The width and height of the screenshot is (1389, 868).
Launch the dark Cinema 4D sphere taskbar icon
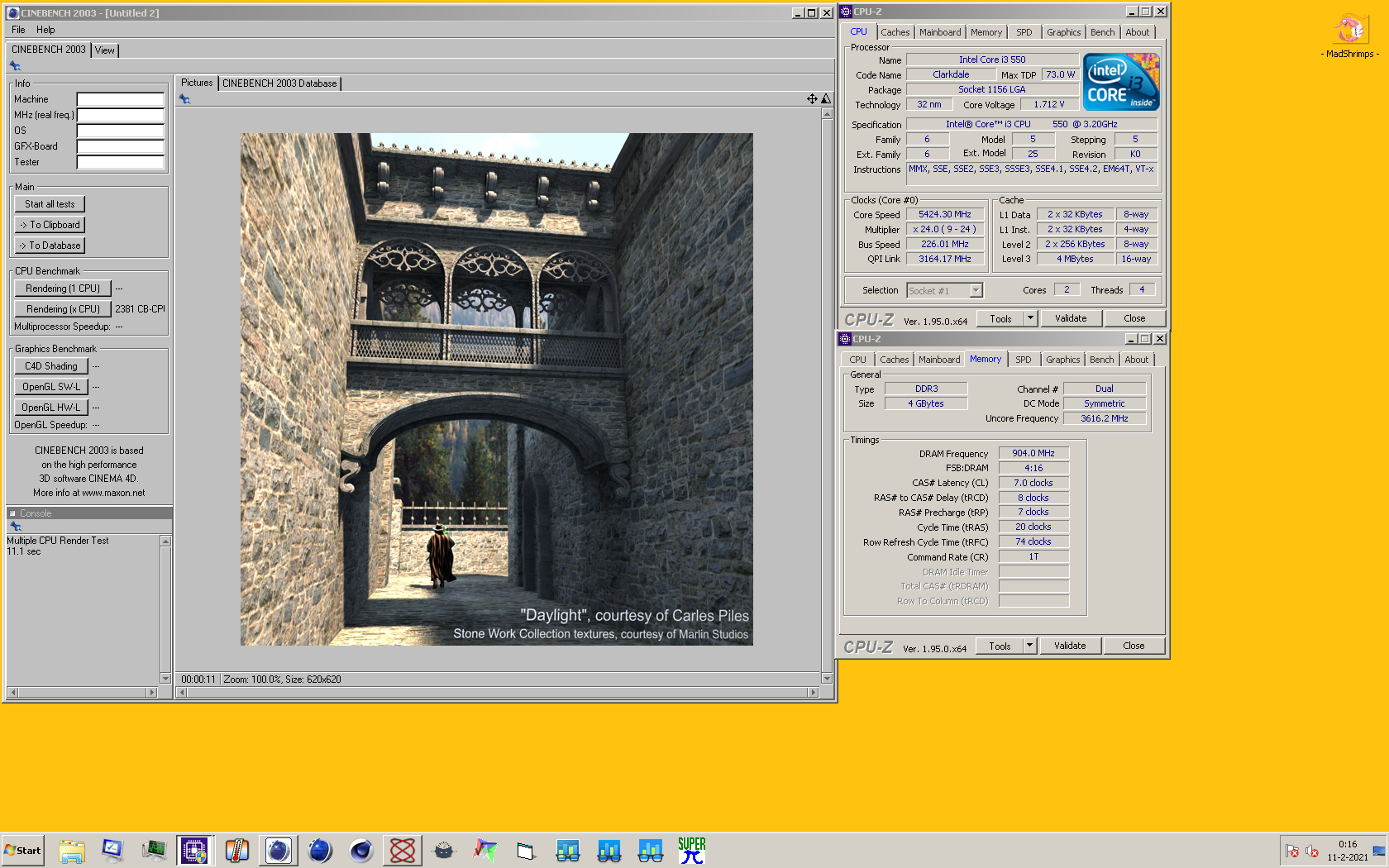tap(360, 850)
